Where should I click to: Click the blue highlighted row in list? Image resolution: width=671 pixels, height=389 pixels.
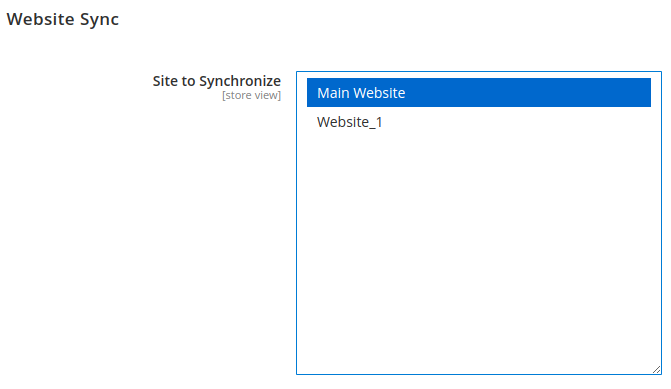[478, 92]
